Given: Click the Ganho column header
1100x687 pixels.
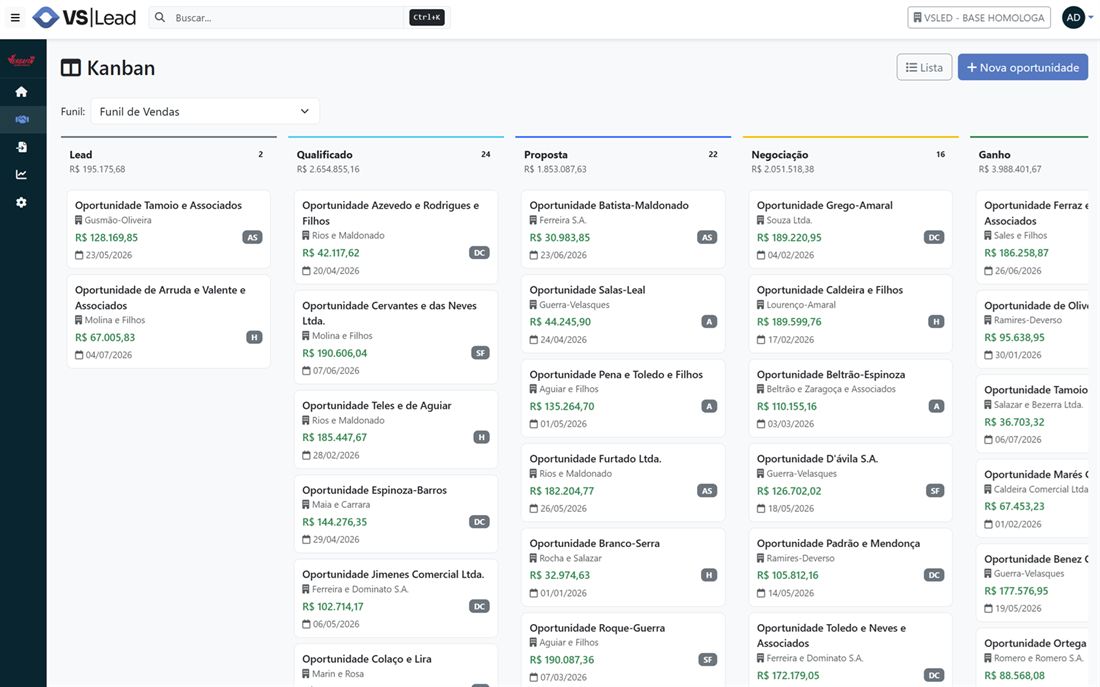Looking at the screenshot, I should point(995,154).
